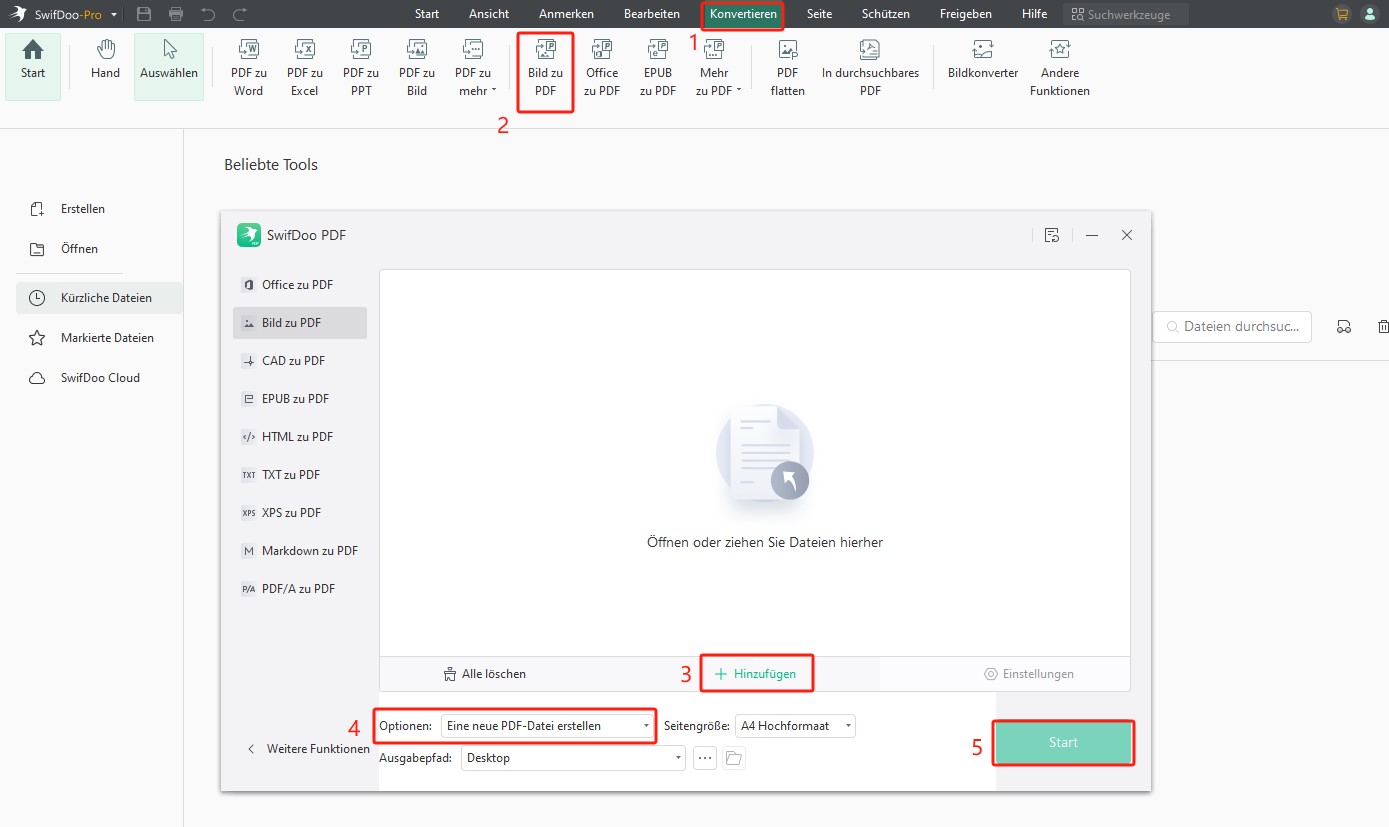Select HTML zu PDF in dialog list
This screenshot has height=827, width=1389.
coord(300,437)
